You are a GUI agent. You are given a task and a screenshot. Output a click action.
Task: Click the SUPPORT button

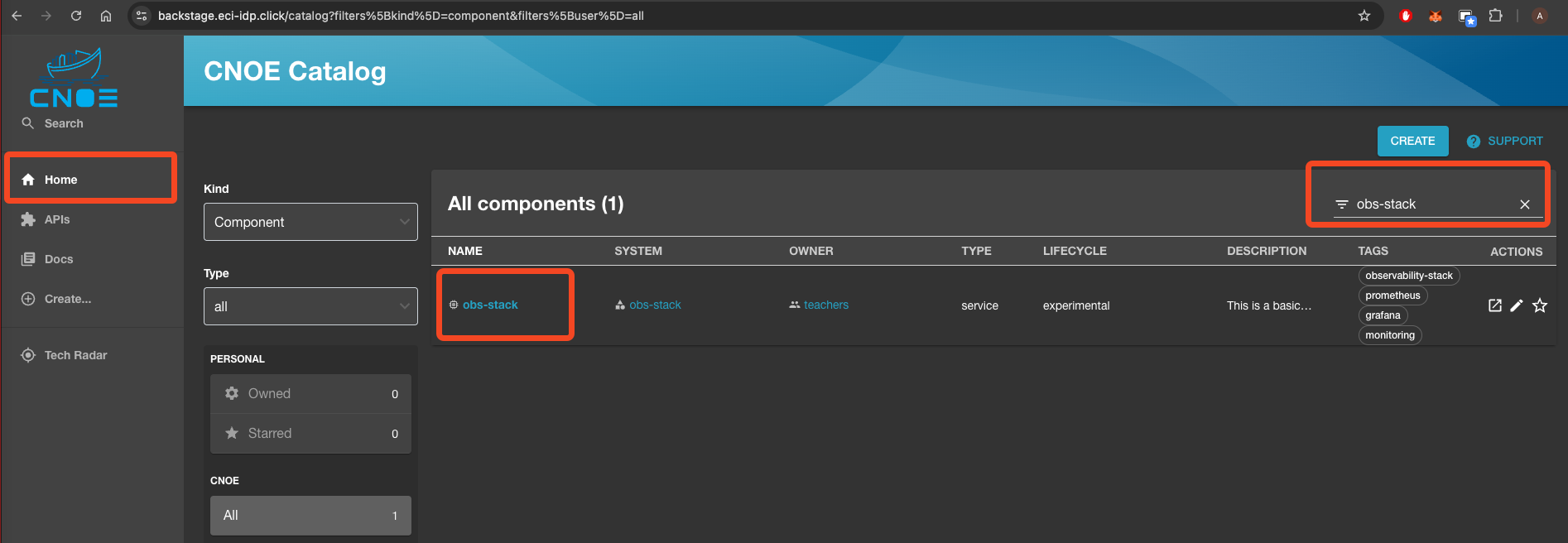click(1505, 141)
